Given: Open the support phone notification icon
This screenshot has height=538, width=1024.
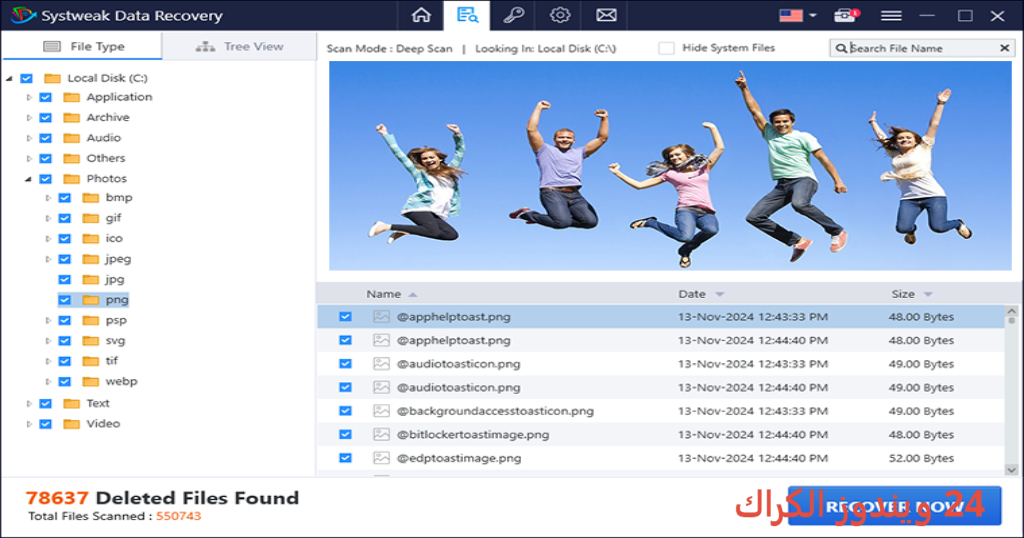Looking at the screenshot, I should coord(846,15).
